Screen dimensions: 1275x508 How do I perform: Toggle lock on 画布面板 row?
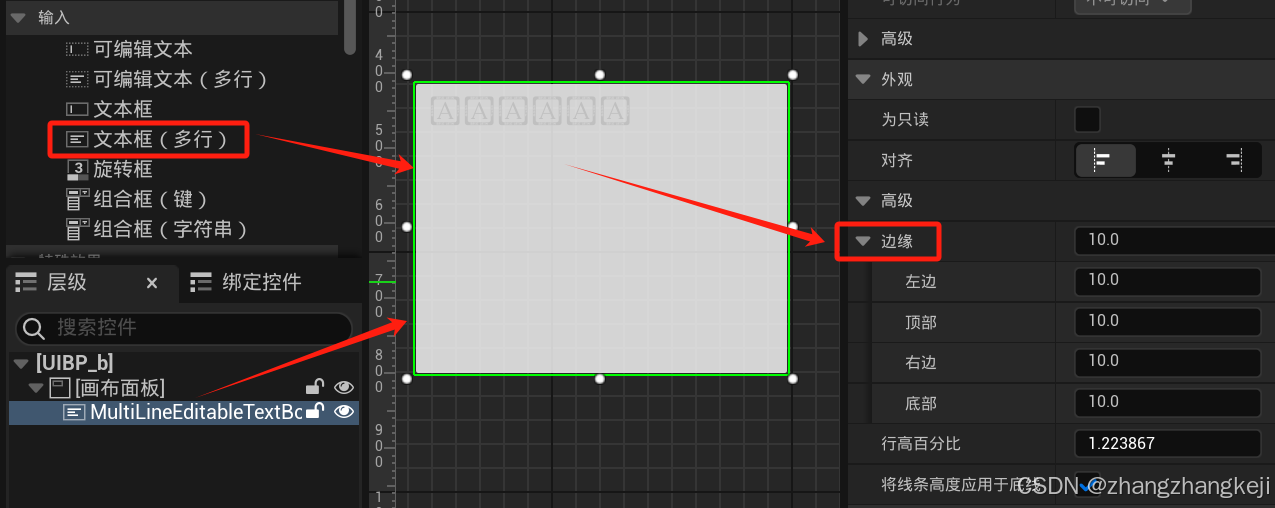(x=314, y=387)
